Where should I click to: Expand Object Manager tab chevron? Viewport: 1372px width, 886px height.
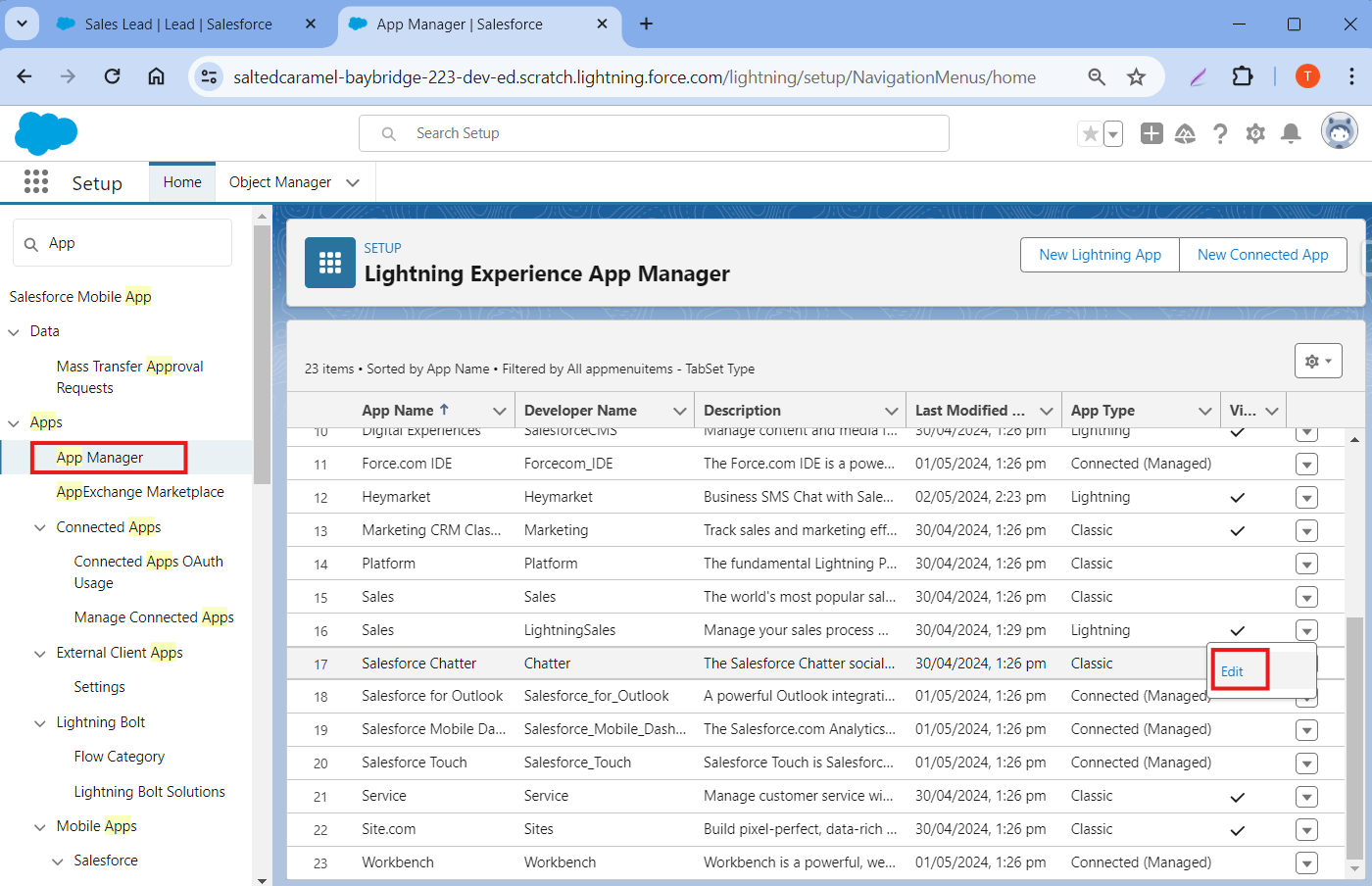click(353, 182)
